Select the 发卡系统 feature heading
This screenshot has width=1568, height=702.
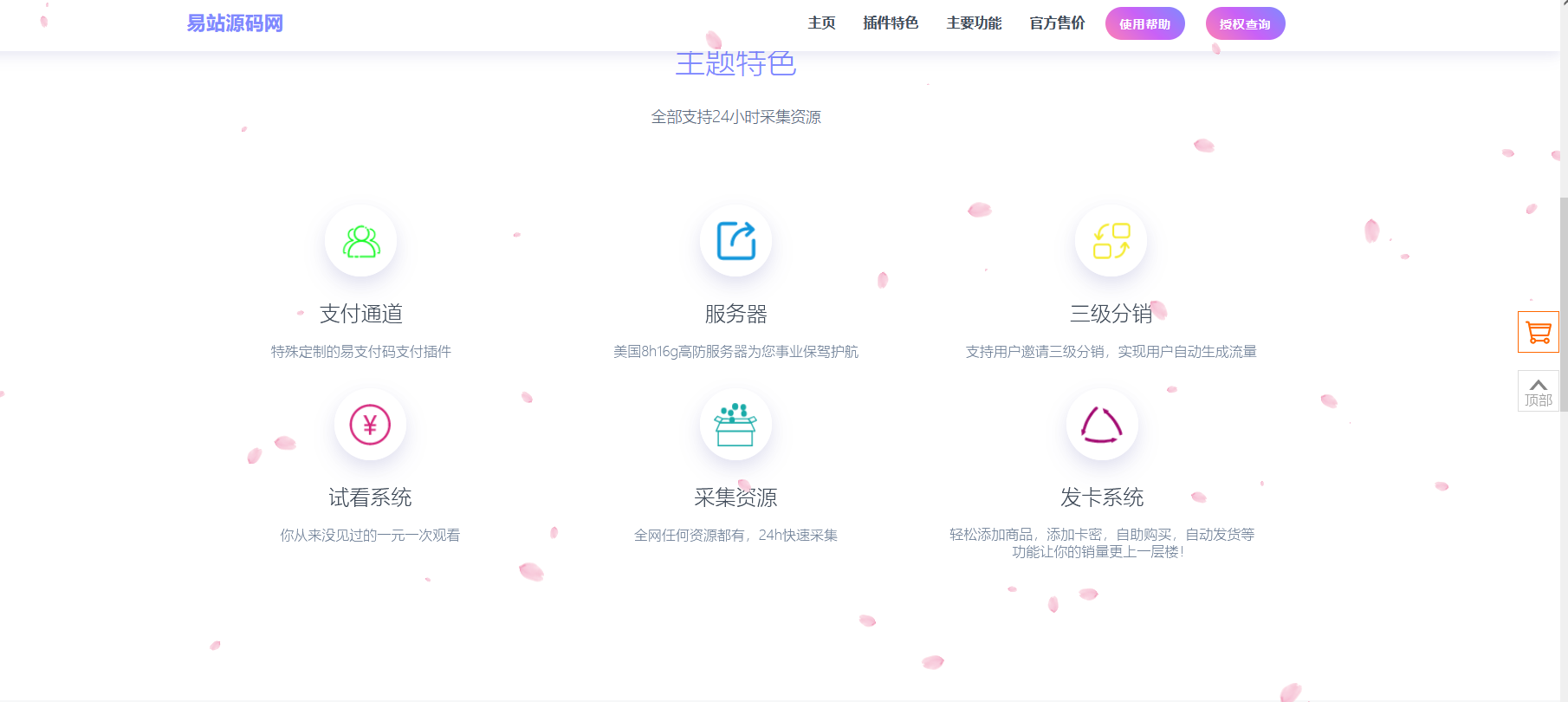coord(1102,497)
